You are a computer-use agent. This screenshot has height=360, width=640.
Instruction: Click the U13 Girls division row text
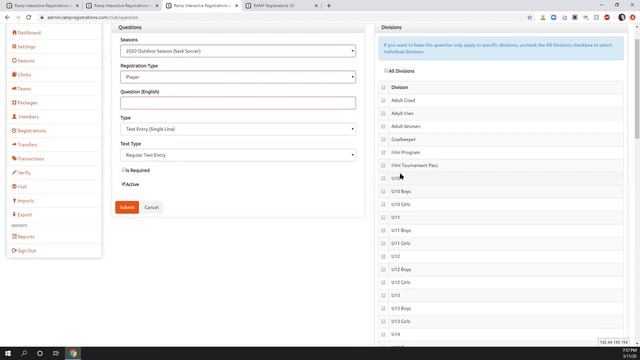[x=400, y=322]
